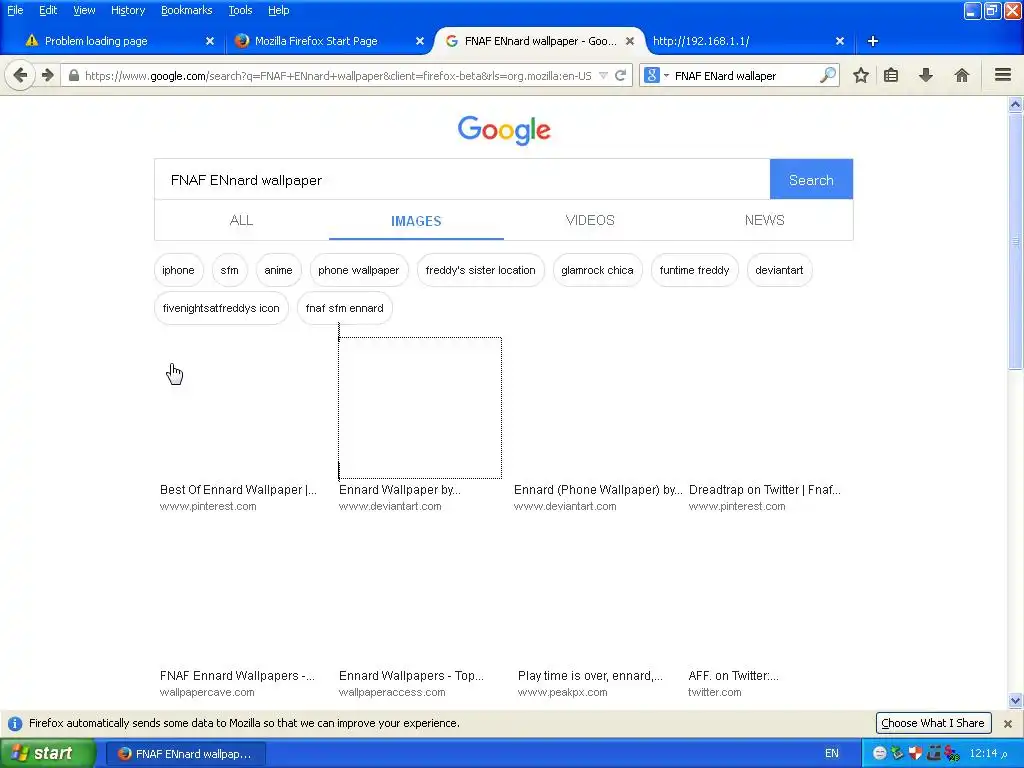The height and width of the screenshot is (768, 1024).
Task: Click the blue Search button
Action: click(x=811, y=180)
